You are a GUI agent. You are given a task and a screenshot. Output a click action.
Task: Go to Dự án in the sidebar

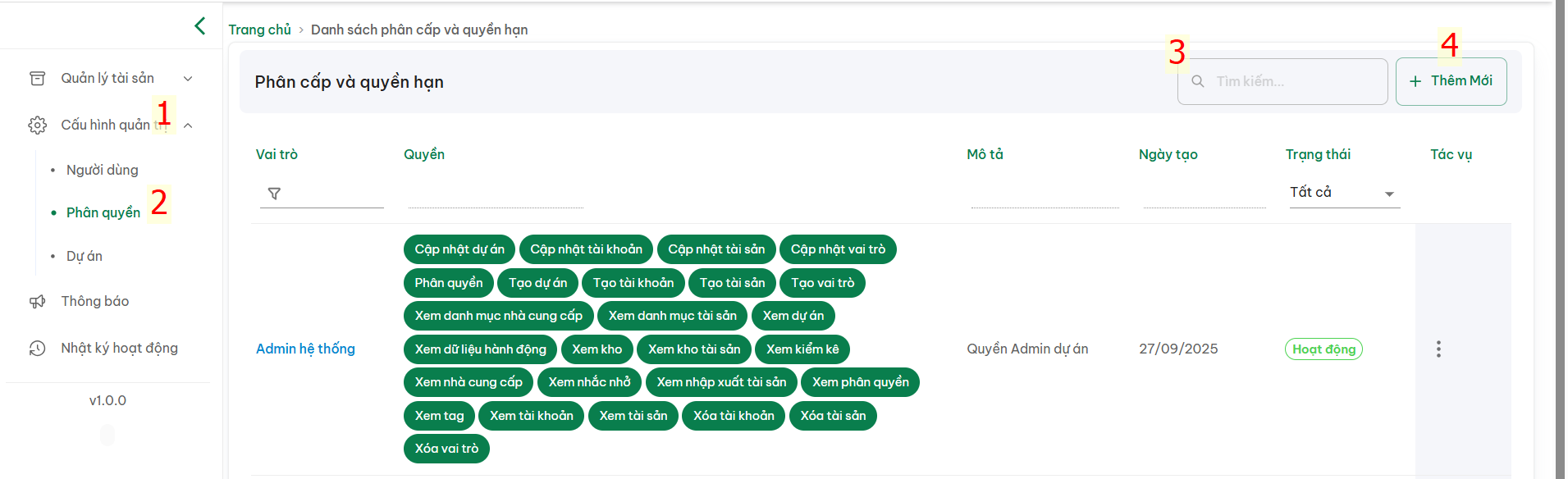(x=85, y=256)
